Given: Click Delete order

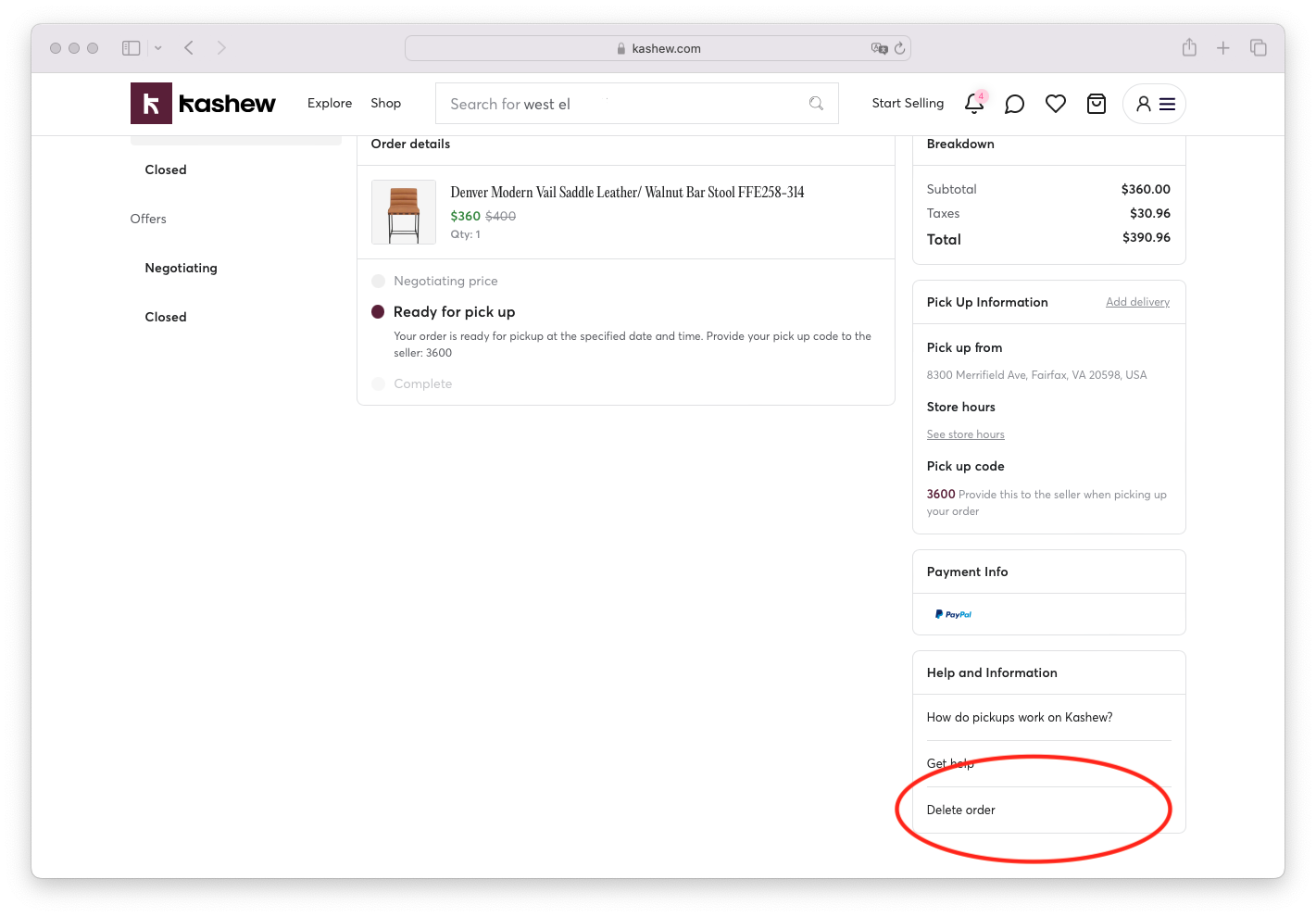Looking at the screenshot, I should pyautogui.click(x=961, y=810).
